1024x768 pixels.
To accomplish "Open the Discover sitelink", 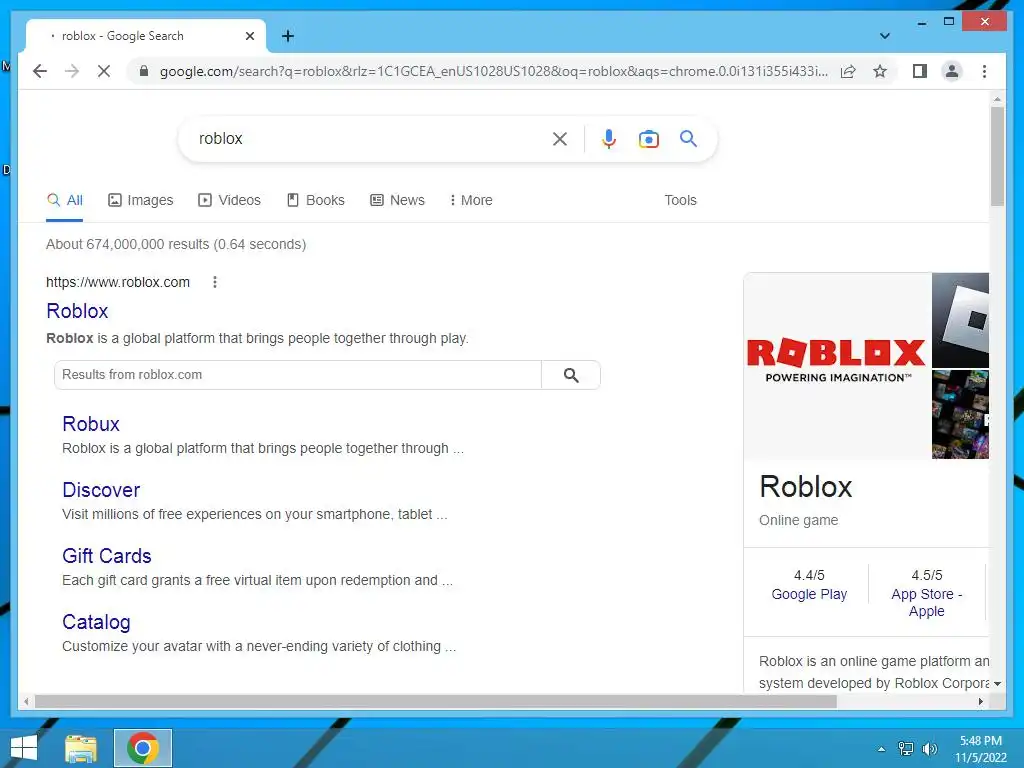I will coord(101,490).
